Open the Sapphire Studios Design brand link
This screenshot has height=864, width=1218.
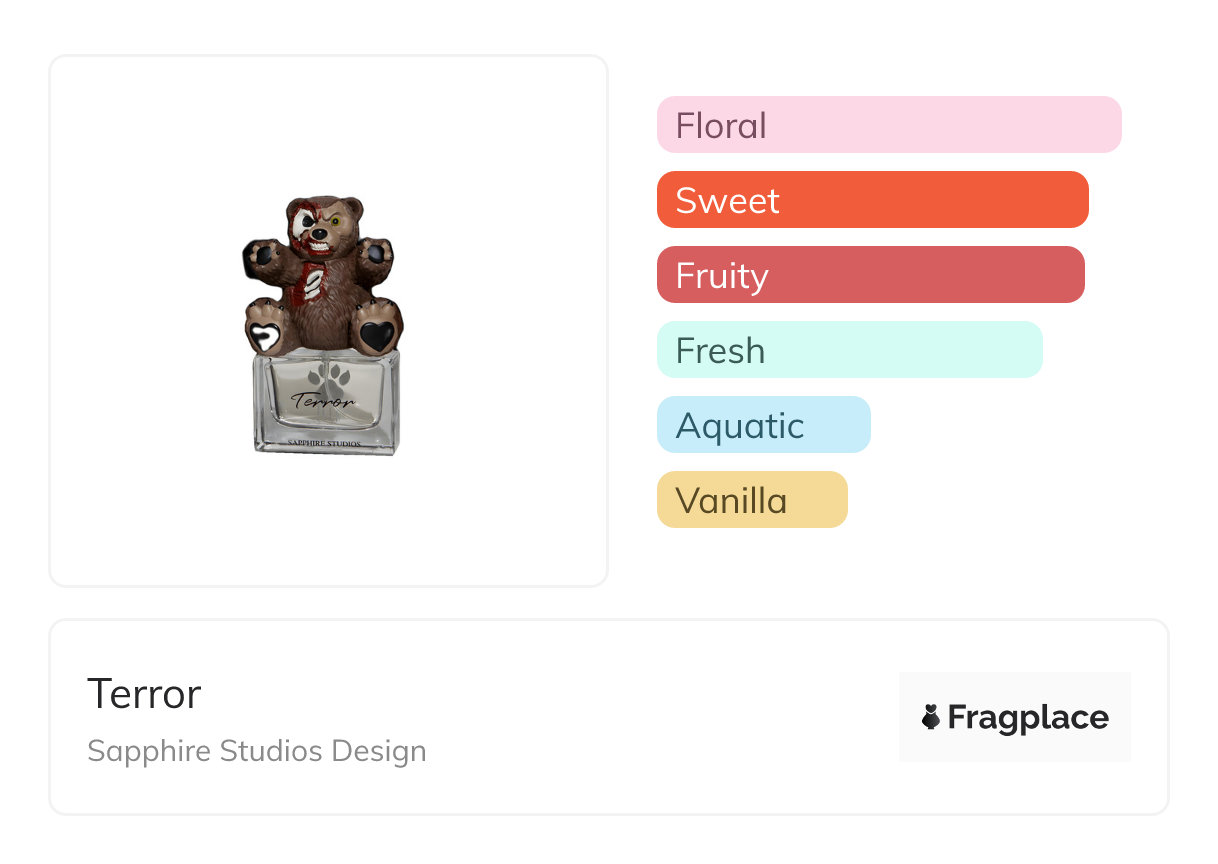coord(256,751)
